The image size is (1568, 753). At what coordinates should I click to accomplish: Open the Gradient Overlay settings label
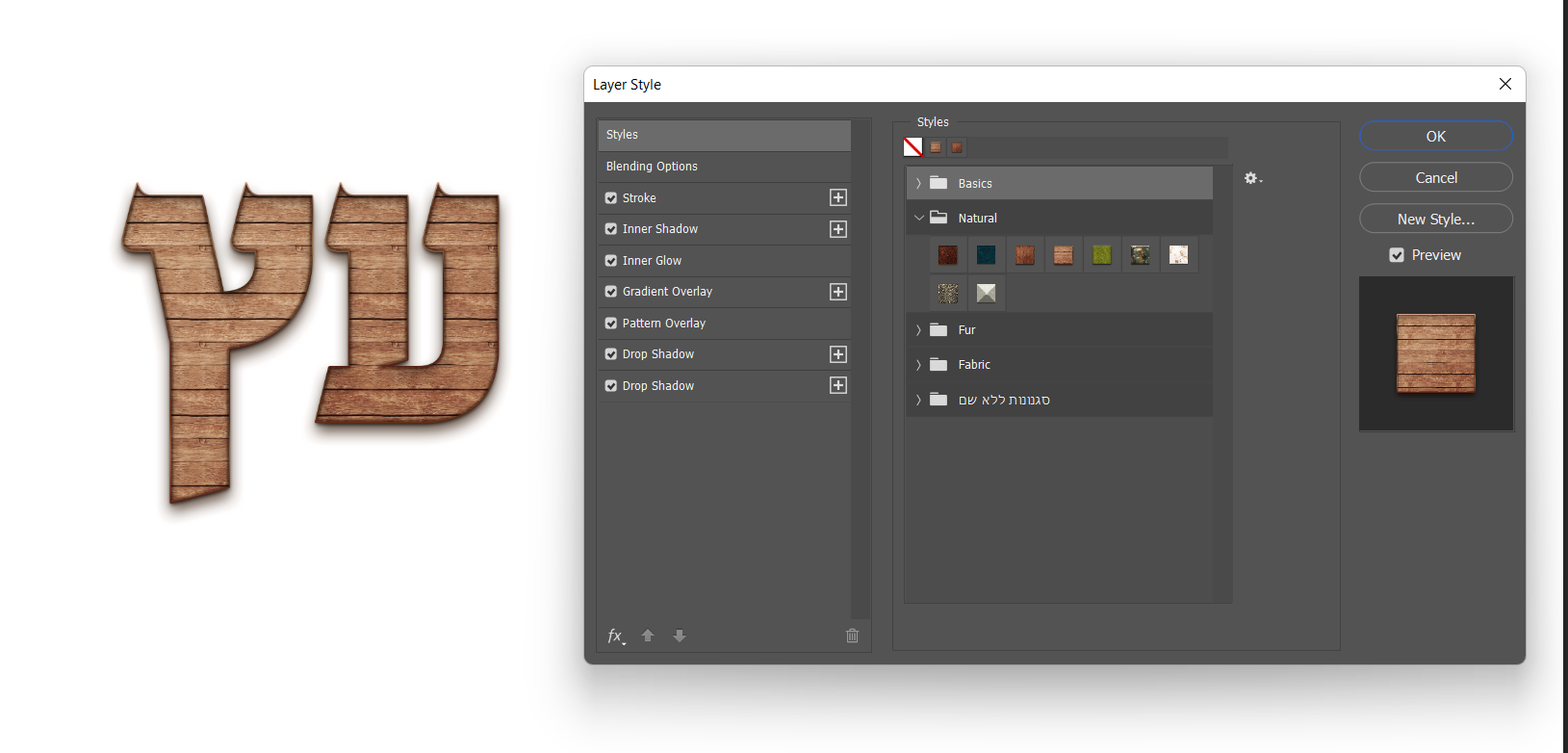(667, 292)
